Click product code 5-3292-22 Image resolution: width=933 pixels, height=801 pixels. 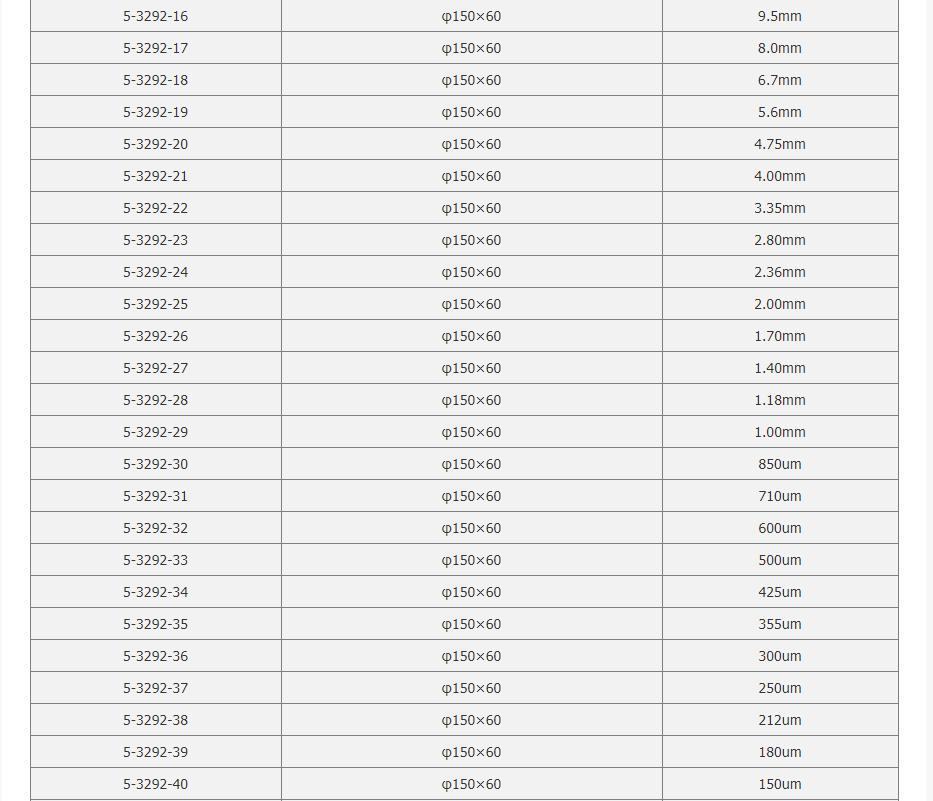coord(155,208)
